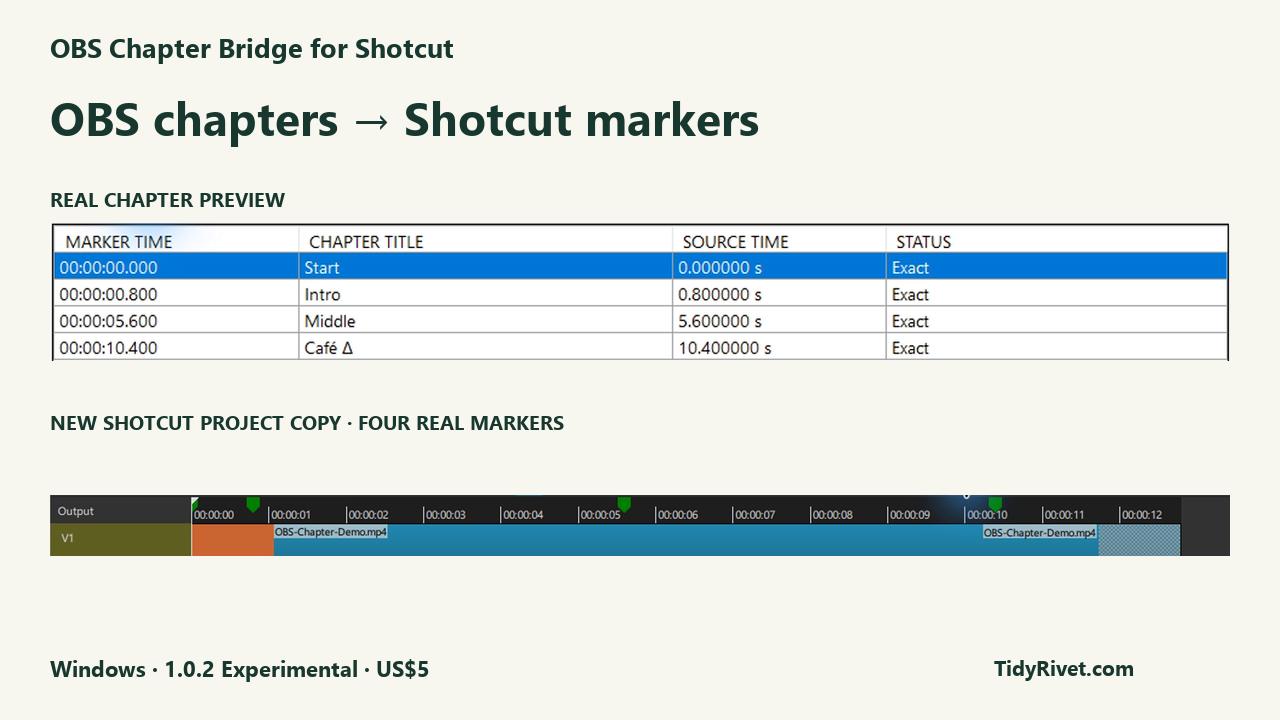Screen dimensions: 1280x720
Task: Click the 00:00:07 timecode on the ruler
Action: coord(756,515)
